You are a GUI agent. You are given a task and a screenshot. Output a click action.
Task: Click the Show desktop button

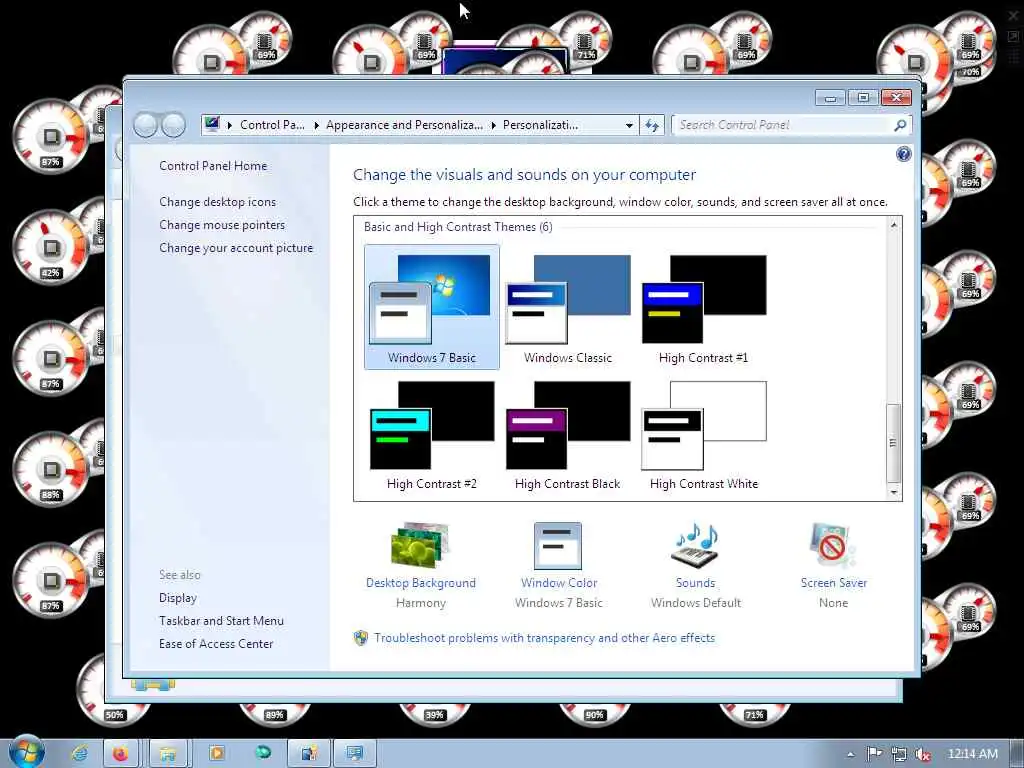[x=1017, y=754]
